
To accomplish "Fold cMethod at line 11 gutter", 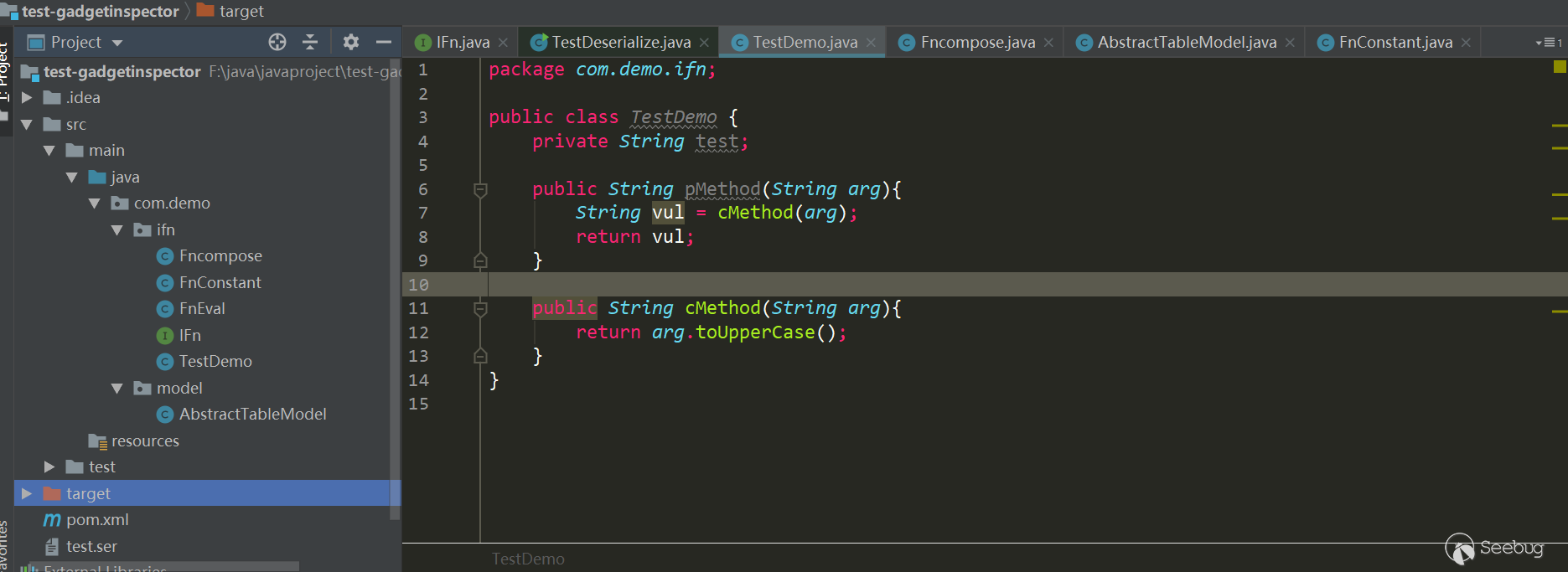I will pyautogui.click(x=480, y=309).
